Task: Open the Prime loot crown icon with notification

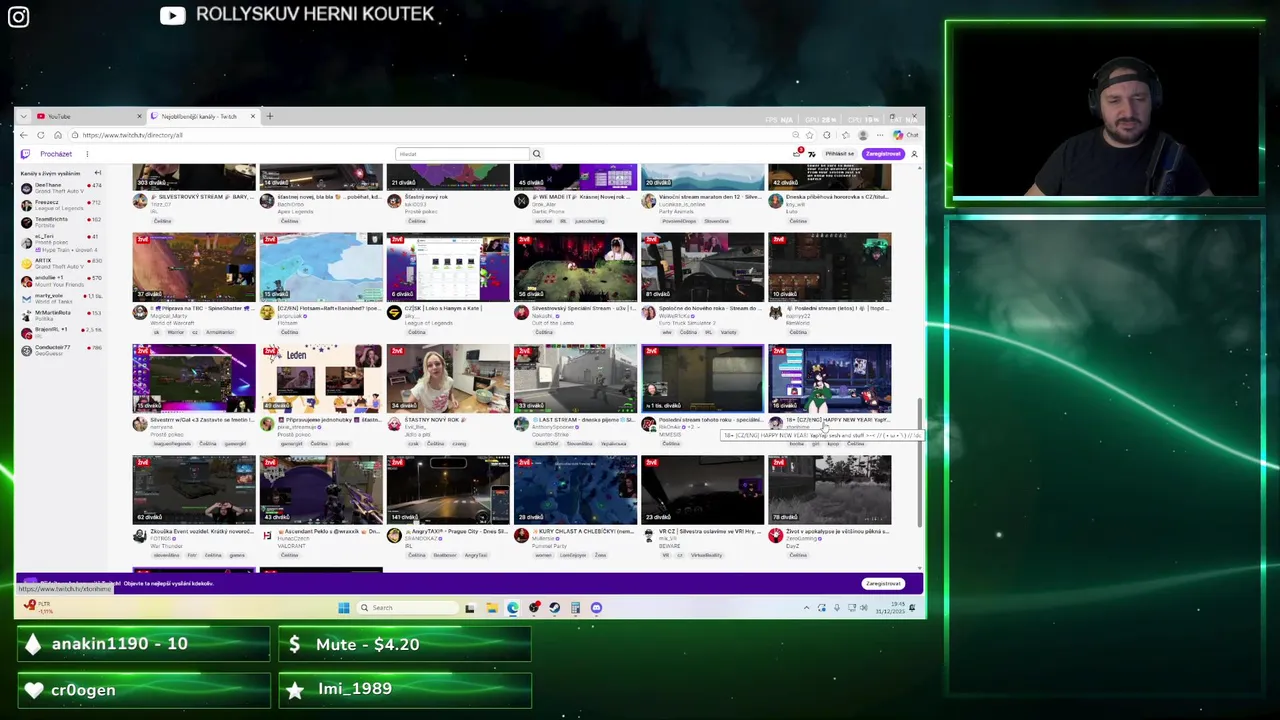Action: point(797,154)
